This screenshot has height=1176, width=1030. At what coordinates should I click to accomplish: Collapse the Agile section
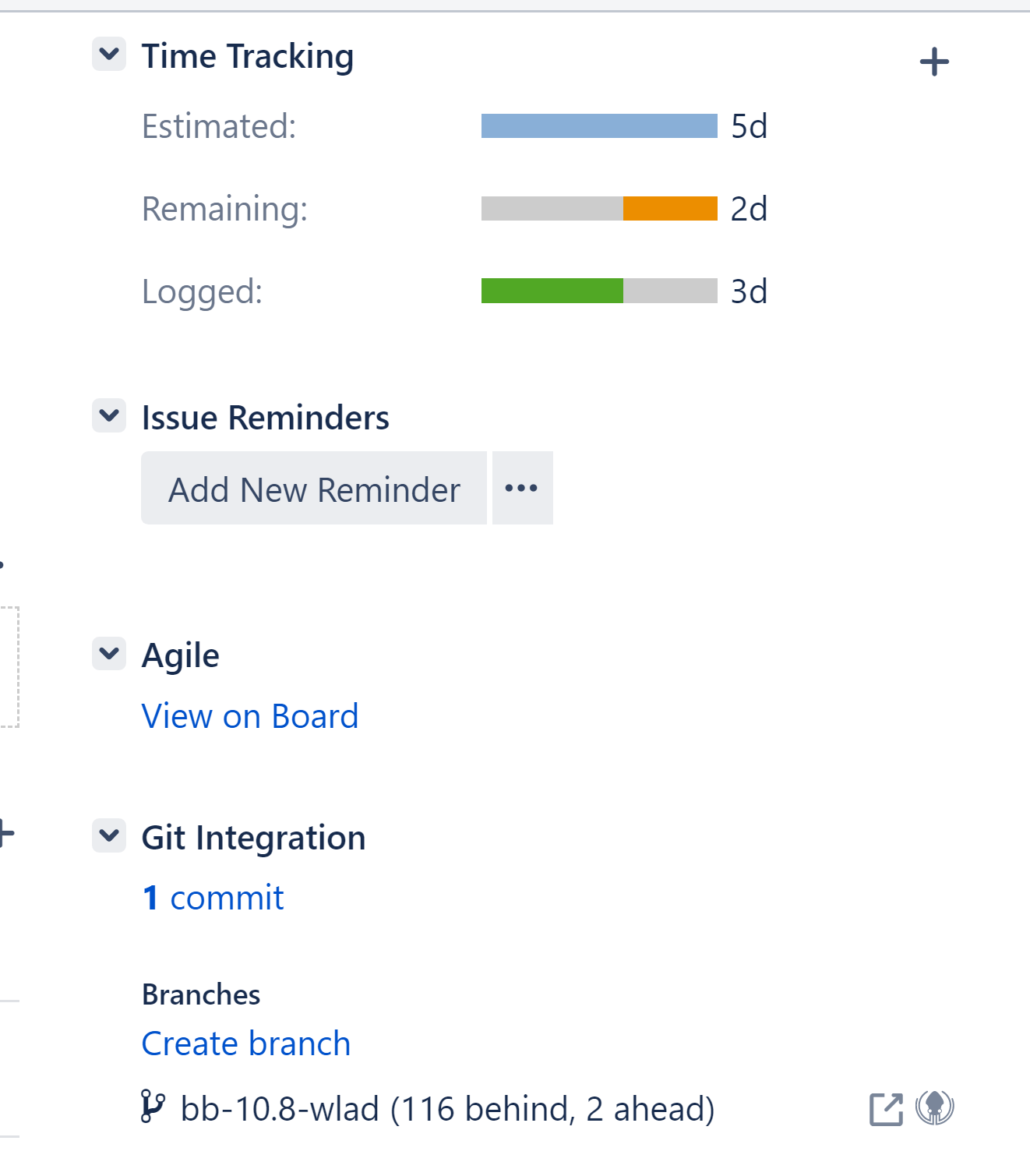pos(109,653)
